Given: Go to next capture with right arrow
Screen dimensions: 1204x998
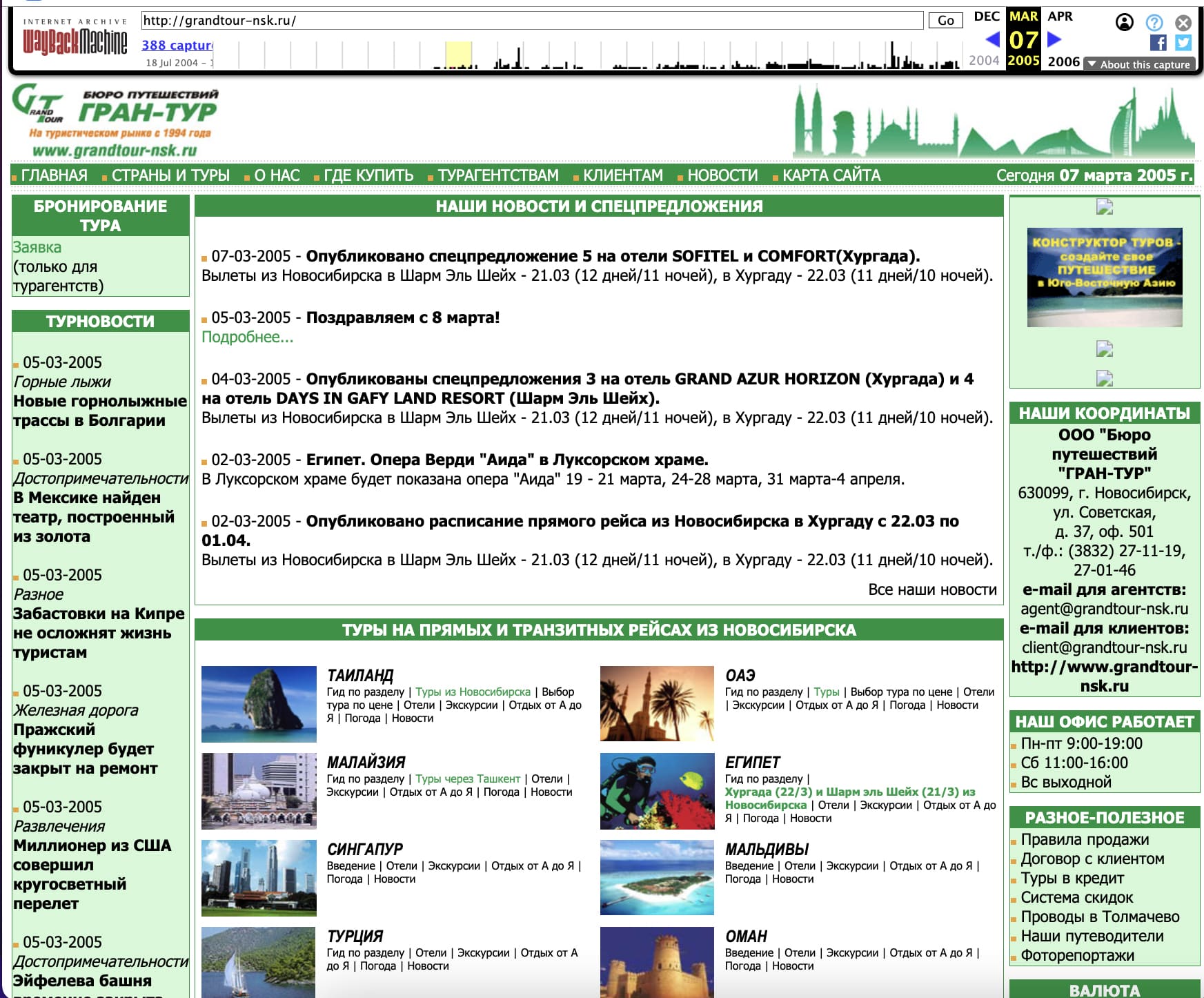Looking at the screenshot, I should coord(1054,39).
